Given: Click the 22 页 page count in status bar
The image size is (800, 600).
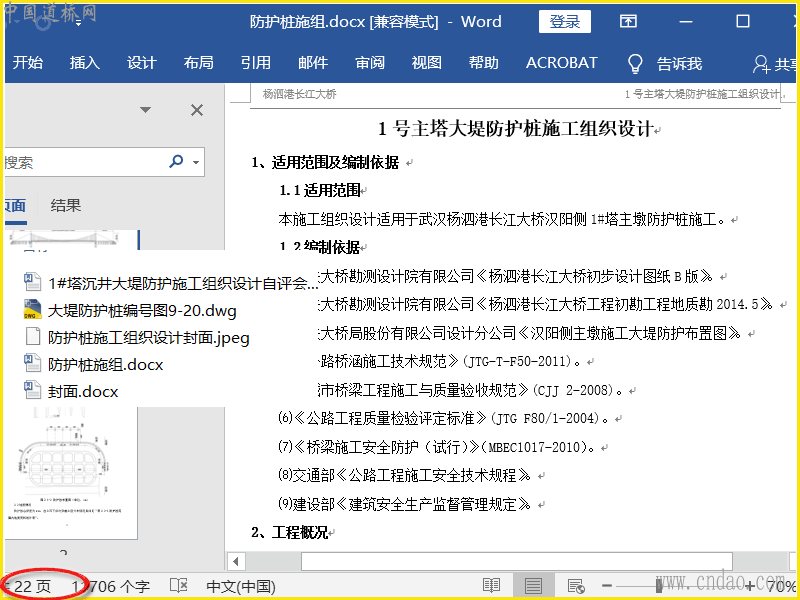Looking at the screenshot, I should [x=31, y=586].
